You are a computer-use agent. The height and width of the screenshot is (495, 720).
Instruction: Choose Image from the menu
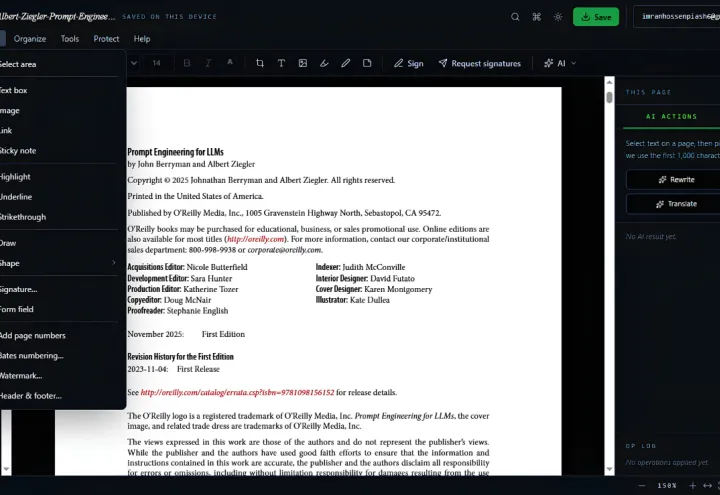[x=61, y=111]
